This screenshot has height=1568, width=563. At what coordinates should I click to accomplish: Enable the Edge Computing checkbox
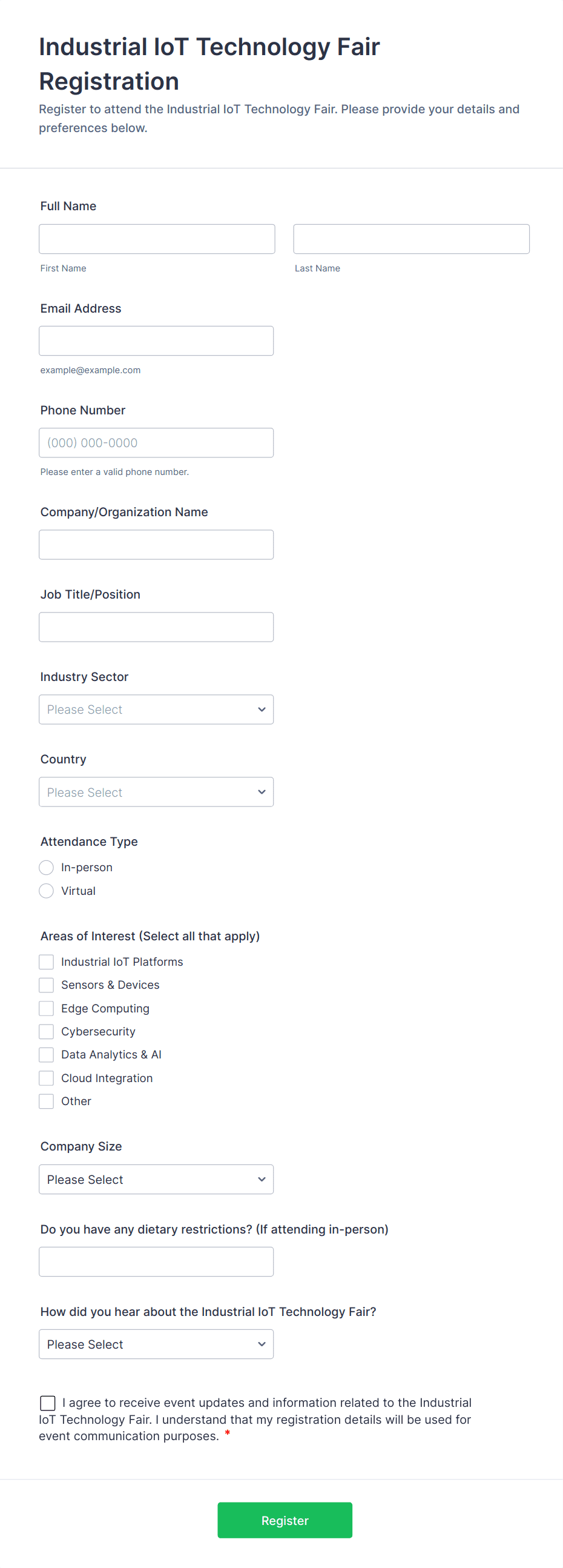coord(46,1008)
